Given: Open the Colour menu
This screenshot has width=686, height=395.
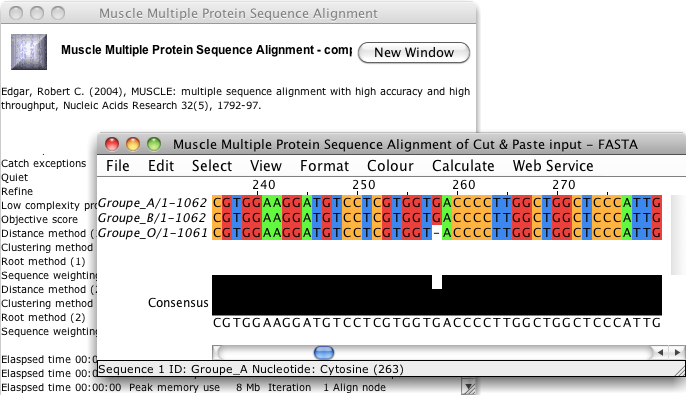Looking at the screenshot, I should [390, 166].
